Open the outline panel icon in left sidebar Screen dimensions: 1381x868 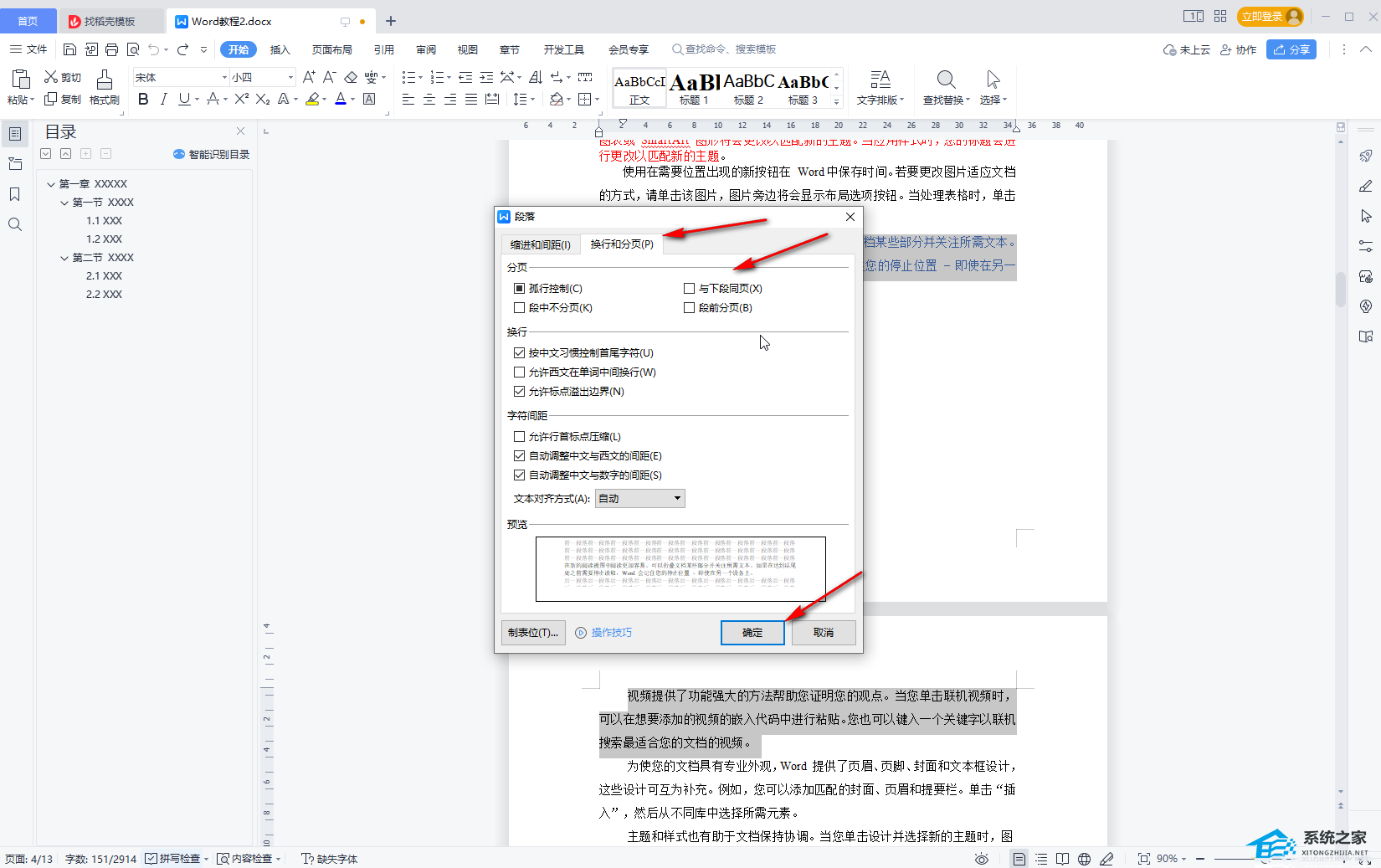pos(15,134)
